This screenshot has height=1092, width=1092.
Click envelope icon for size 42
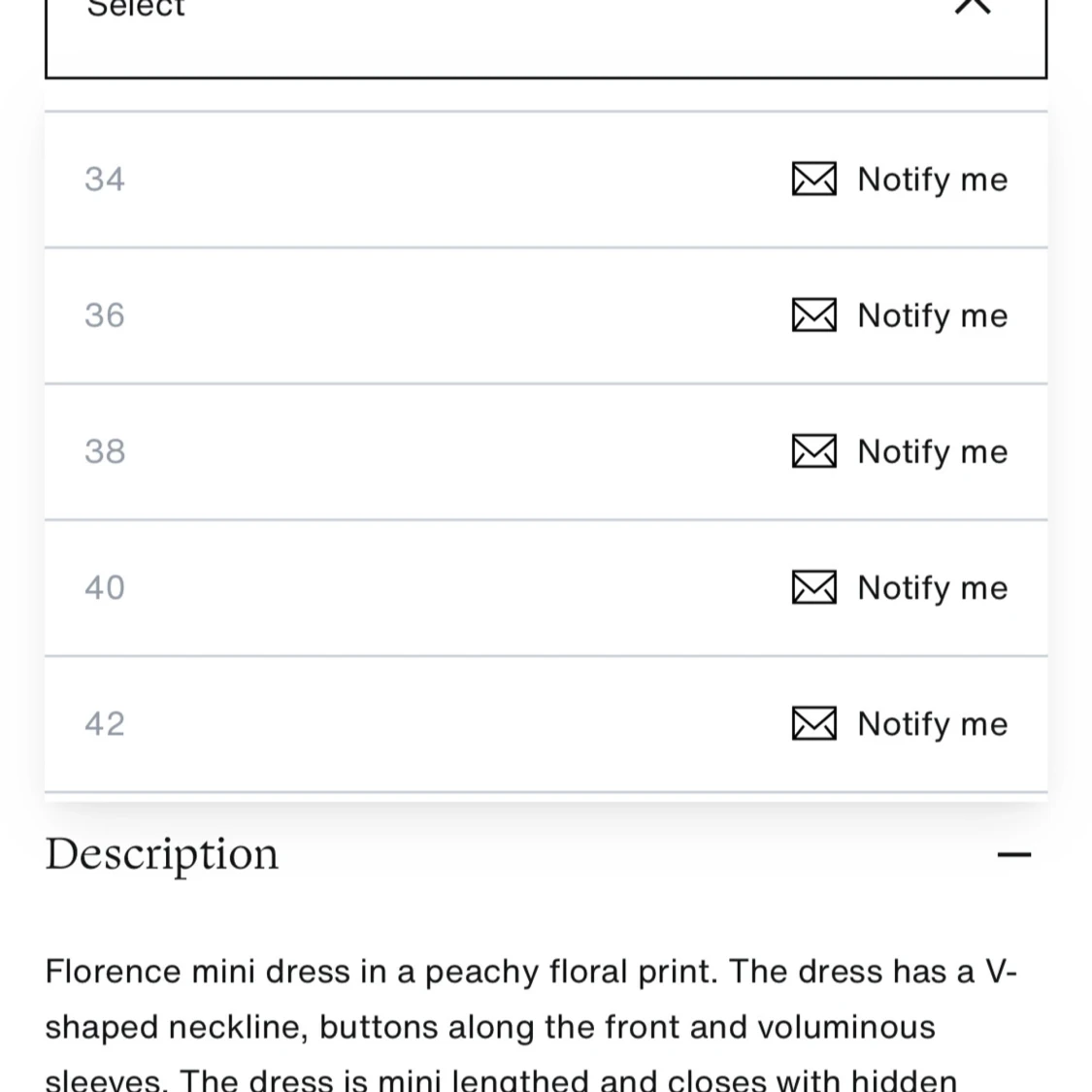tap(813, 723)
